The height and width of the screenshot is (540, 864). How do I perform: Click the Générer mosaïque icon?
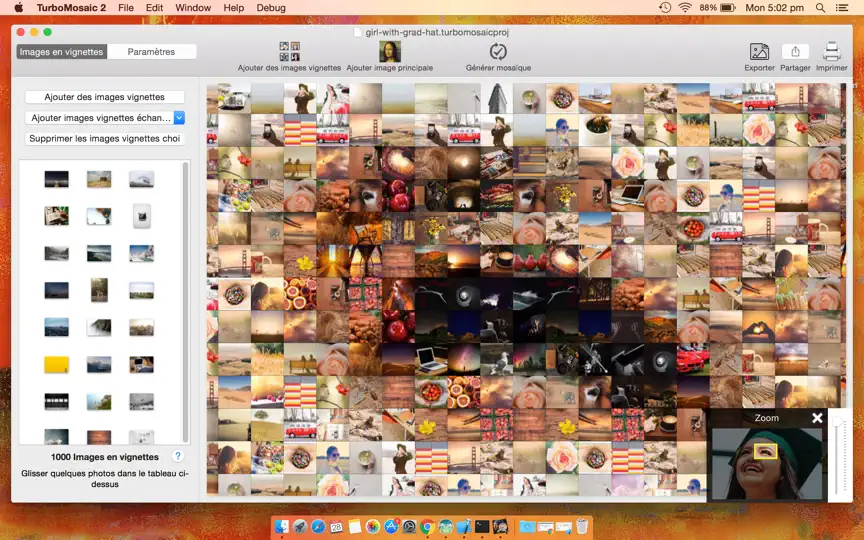tap(498, 52)
